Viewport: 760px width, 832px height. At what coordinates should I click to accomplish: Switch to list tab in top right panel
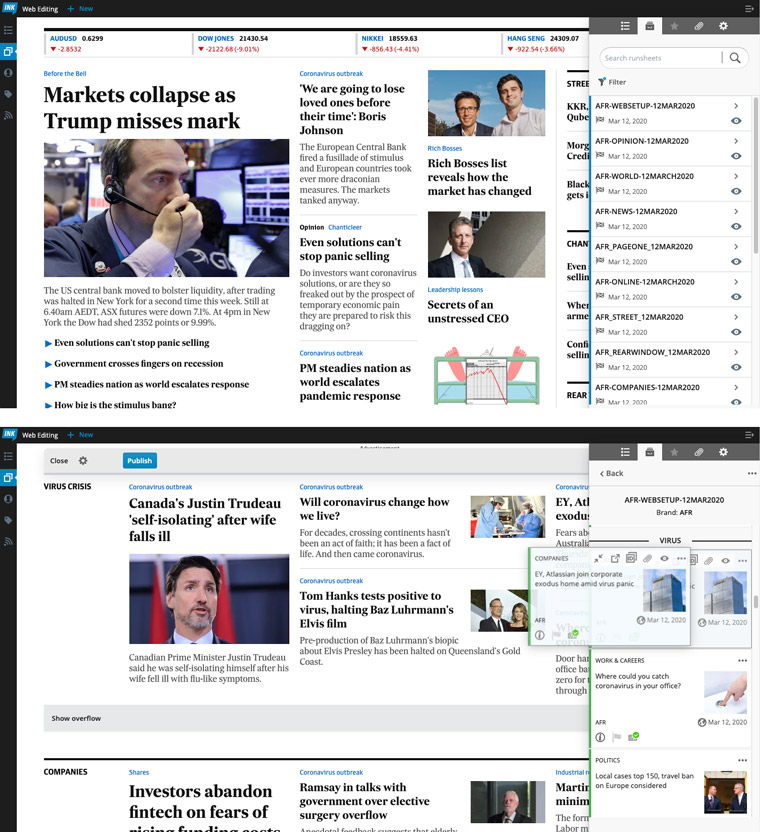tap(625, 26)
